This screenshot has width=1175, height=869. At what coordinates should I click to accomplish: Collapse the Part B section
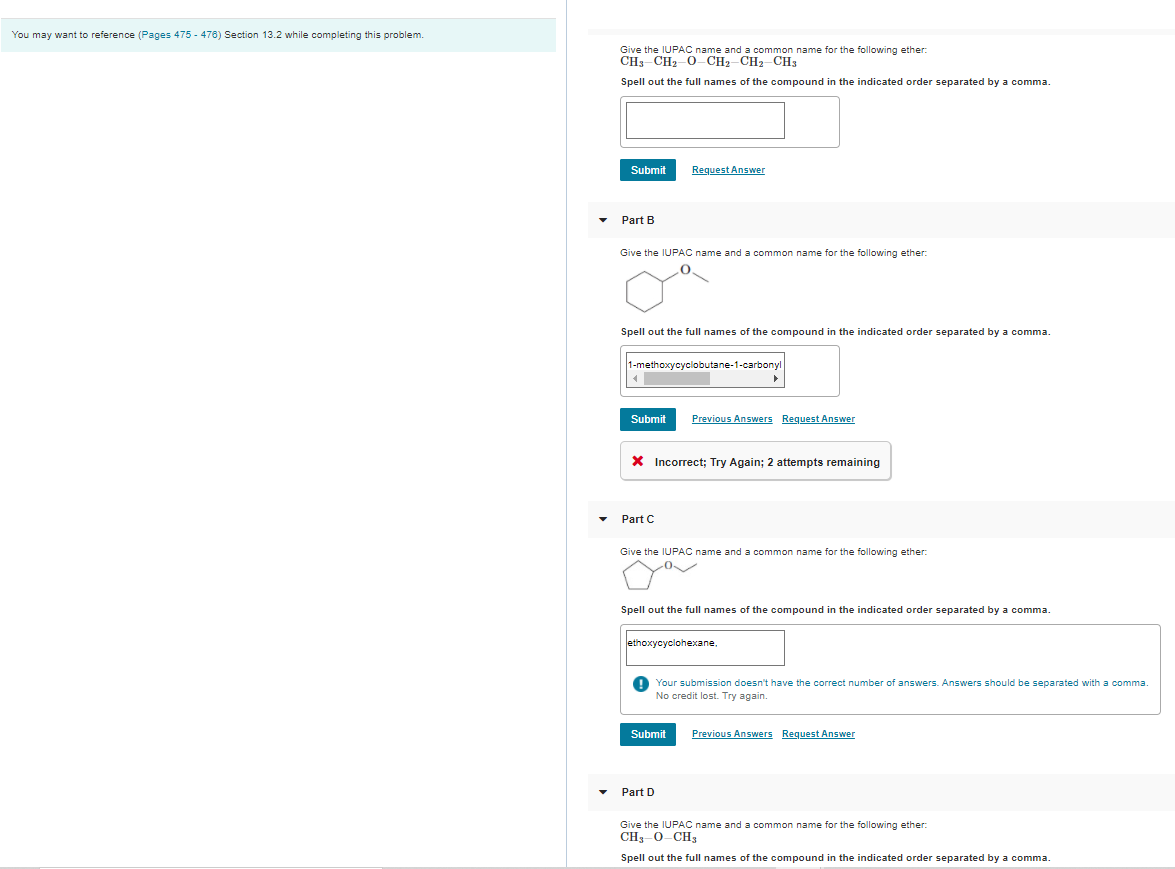602,220
